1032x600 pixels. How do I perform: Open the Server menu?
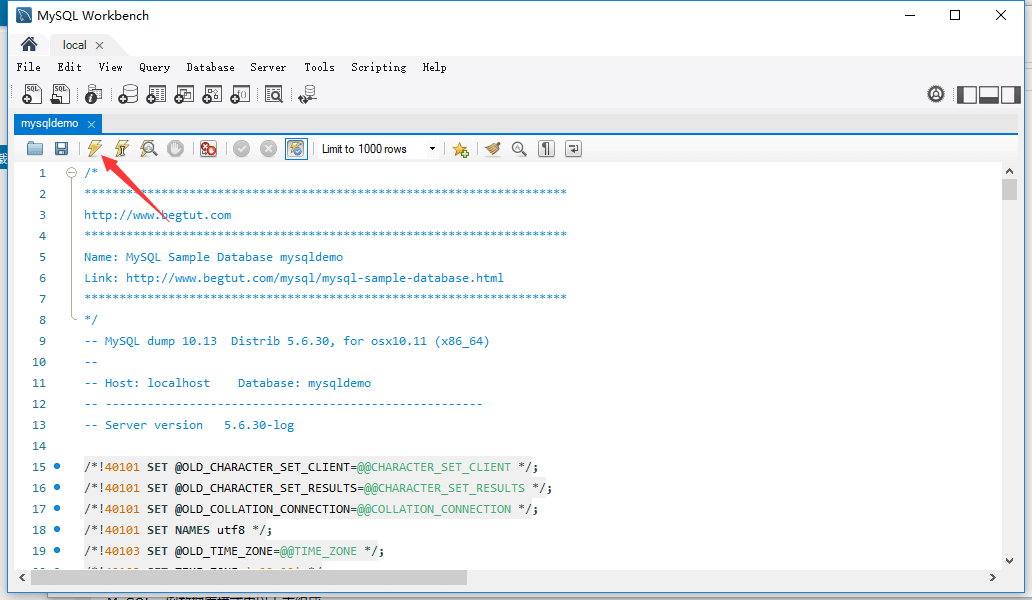pyautogui.click(x=268, y=67)
